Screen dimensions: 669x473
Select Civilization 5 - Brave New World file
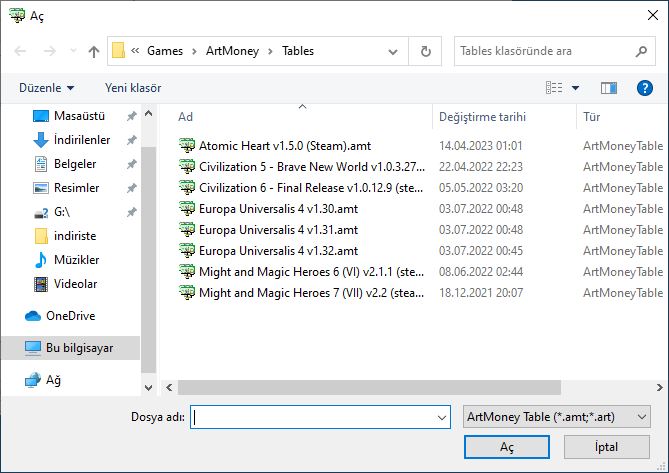(312, 167)
